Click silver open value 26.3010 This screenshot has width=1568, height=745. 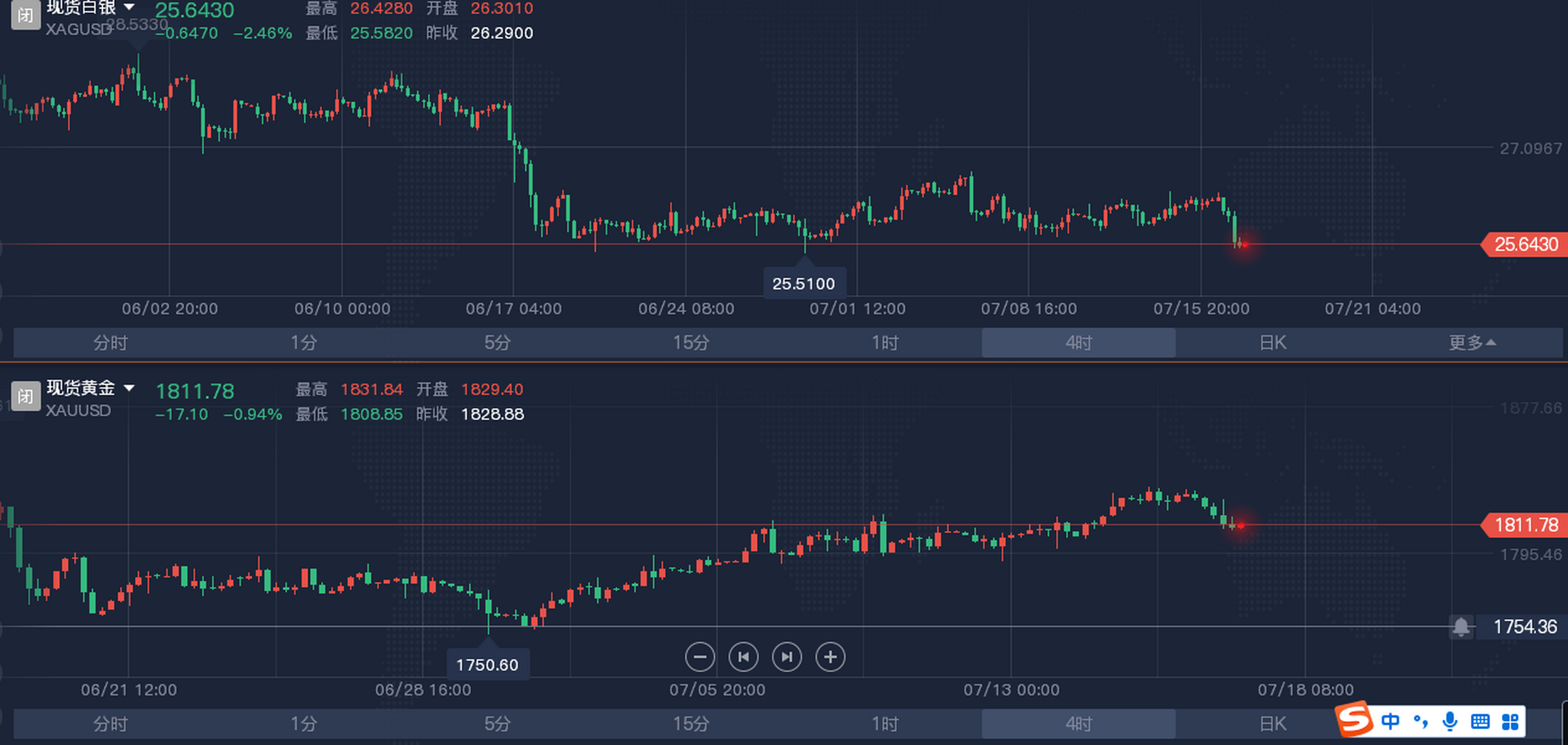click(x=502, y=9)
